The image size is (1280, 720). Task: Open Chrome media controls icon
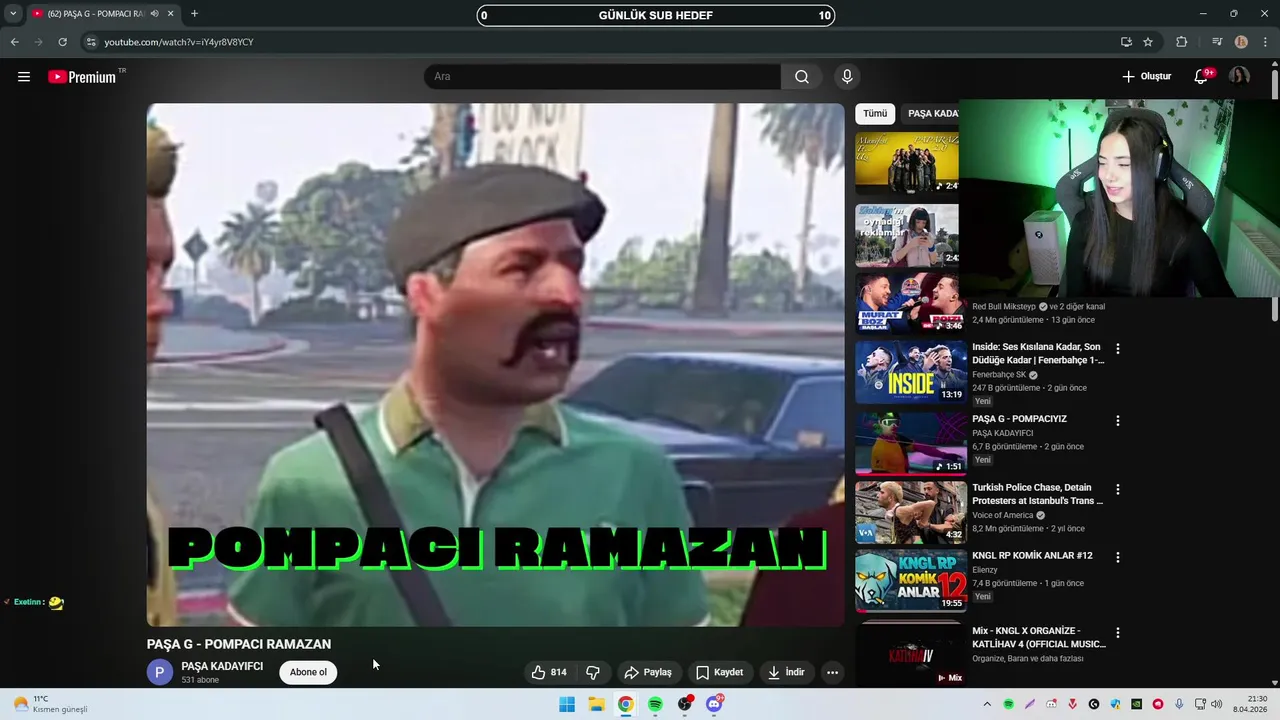tap(1217, 42)
